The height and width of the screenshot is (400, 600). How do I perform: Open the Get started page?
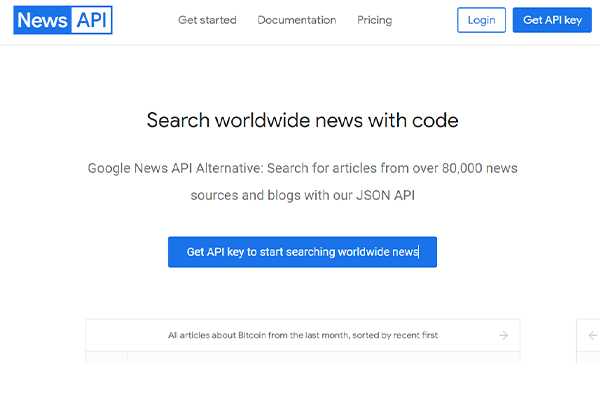tap(207, 20)
